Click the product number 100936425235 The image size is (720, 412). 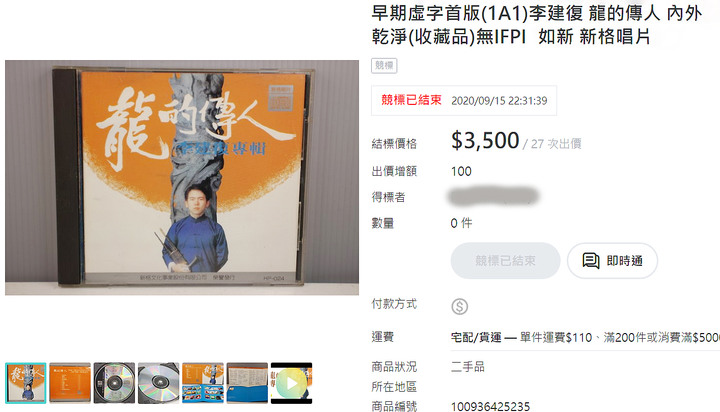[490, 406]
